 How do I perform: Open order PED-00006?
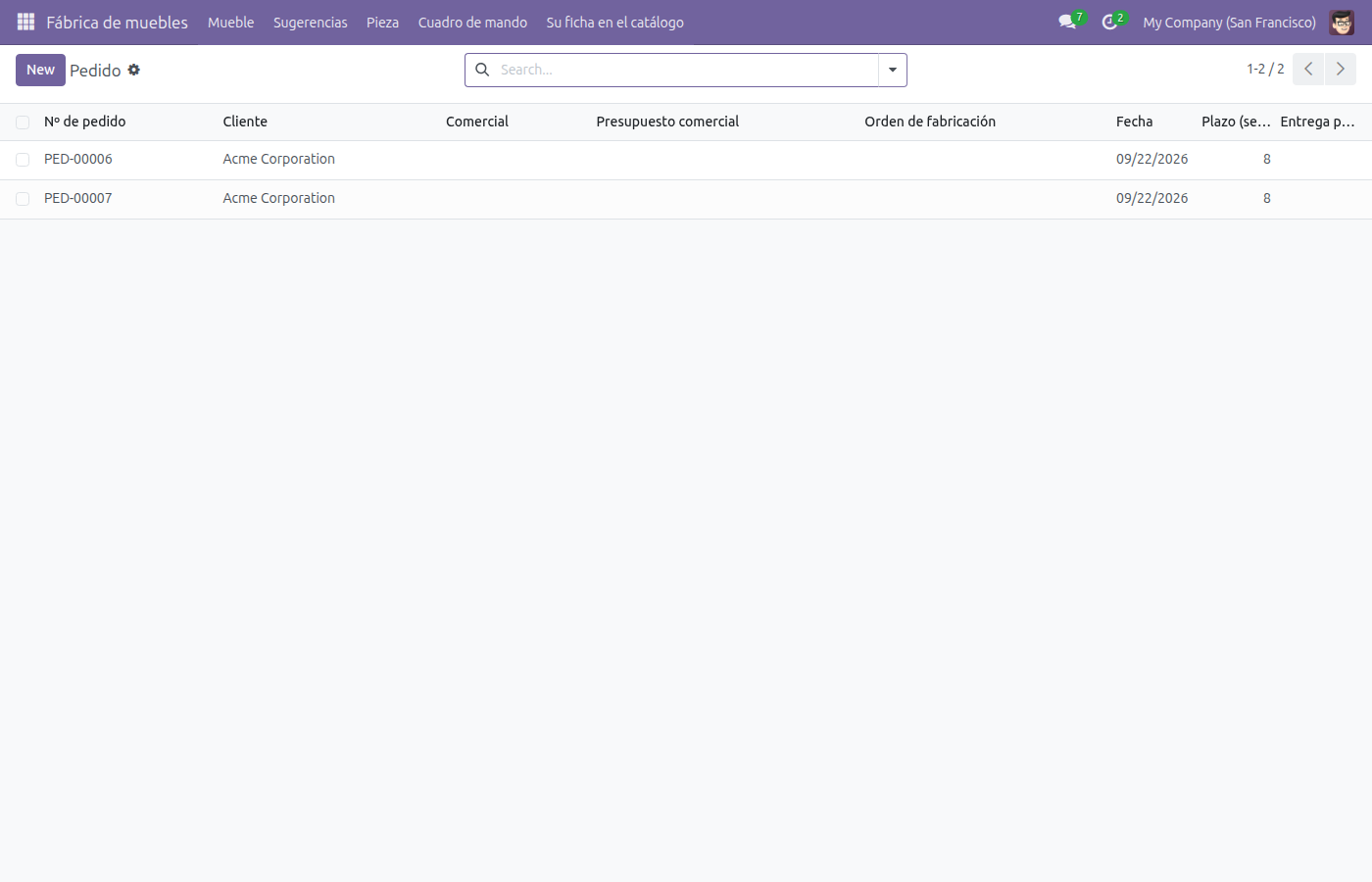(78, 159)
